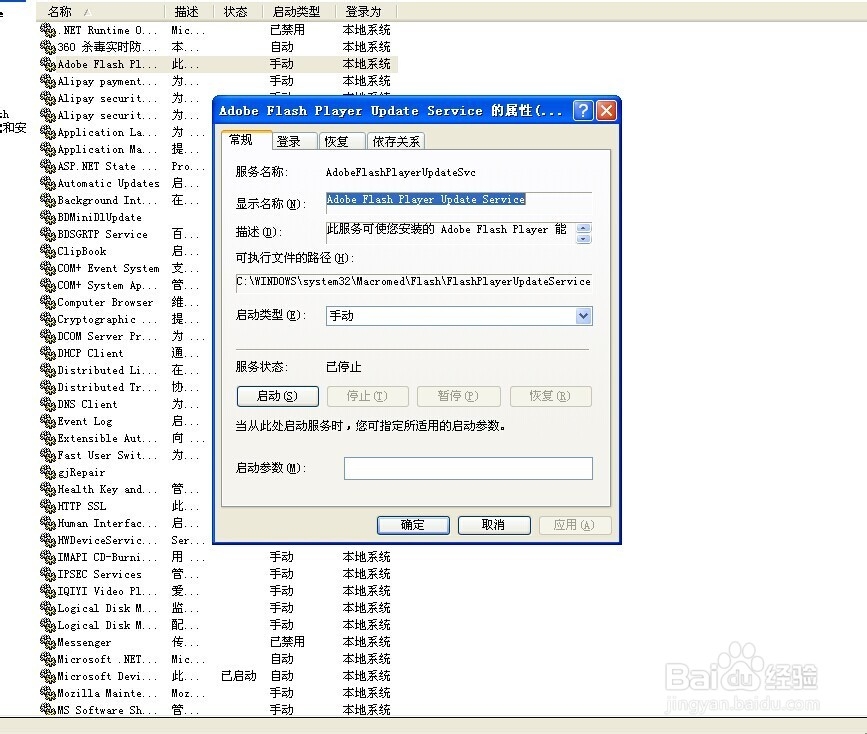867x734 pixels.
Task: Click the 应用 button
Action: (575, 525)
